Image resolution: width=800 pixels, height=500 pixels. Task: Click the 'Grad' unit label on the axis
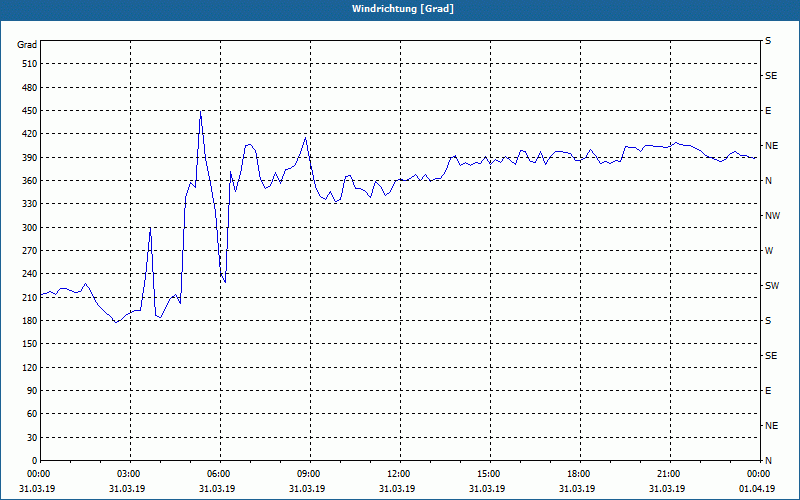27,45
